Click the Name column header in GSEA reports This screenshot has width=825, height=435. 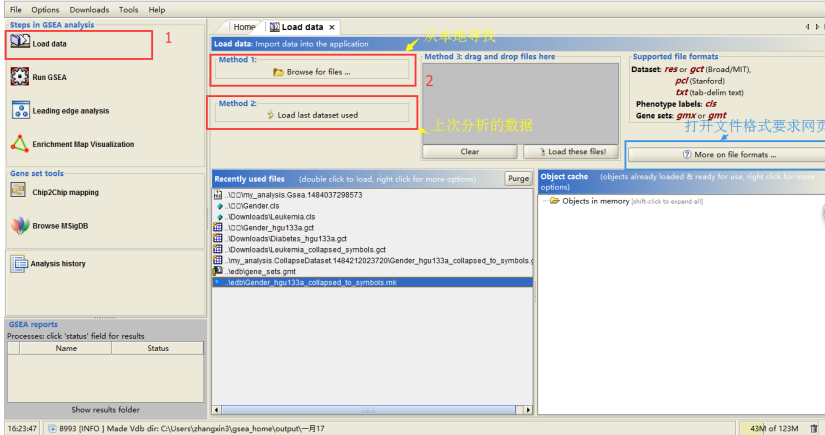[66, 348]
